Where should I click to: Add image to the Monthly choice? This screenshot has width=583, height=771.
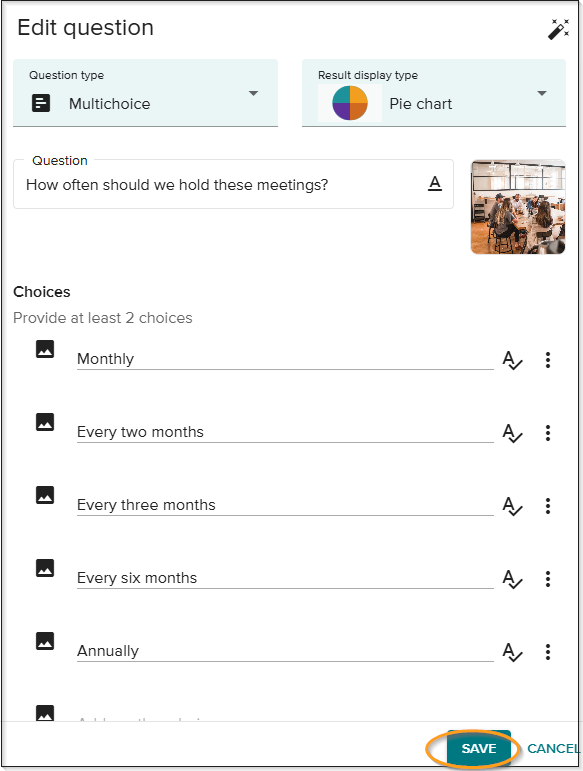tap(45, 349)
